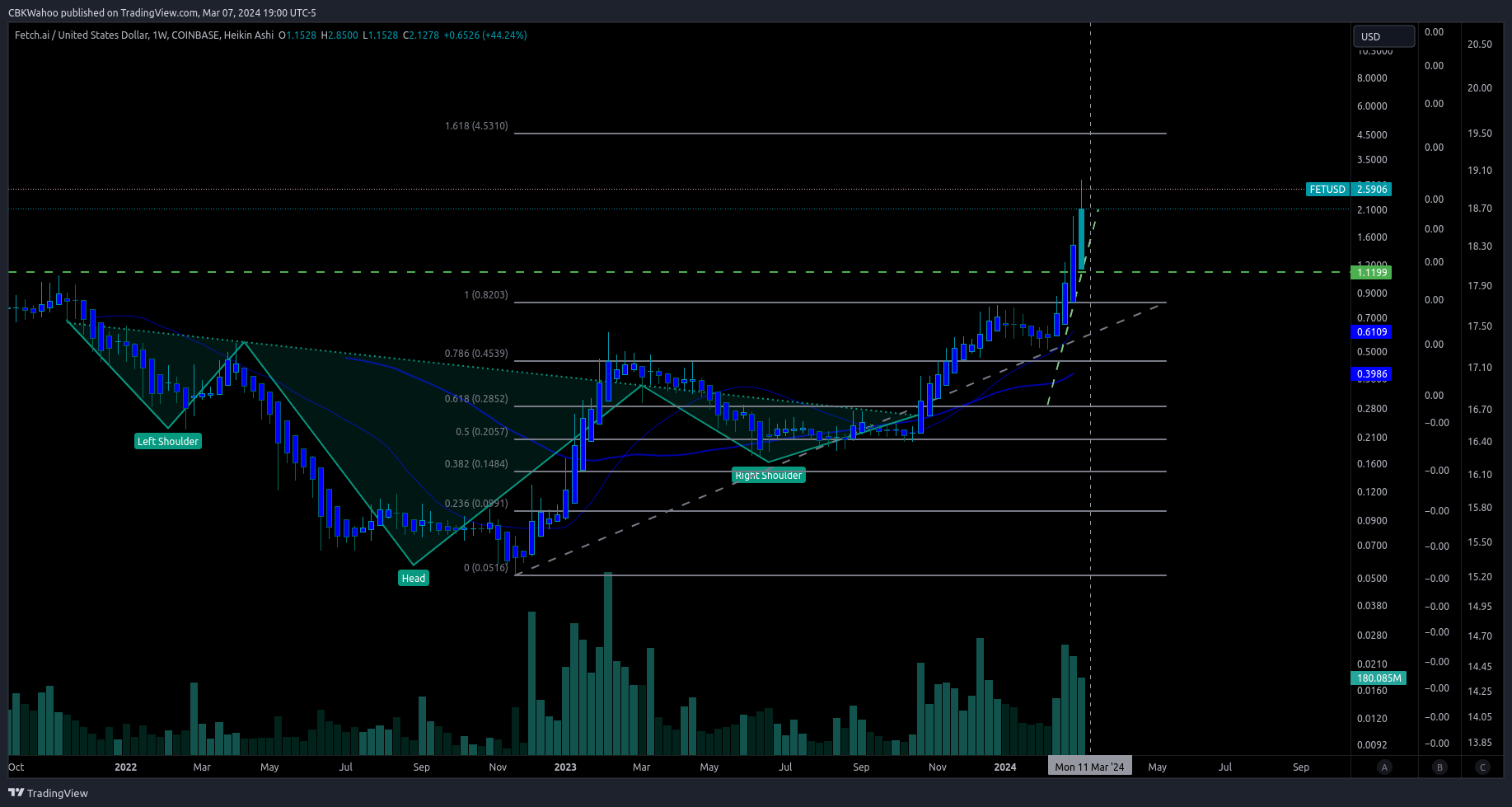Viewport: 1512px width, 807px height.
Task: Click the blue 0.3986 value label
Action: click(1372, 374)
